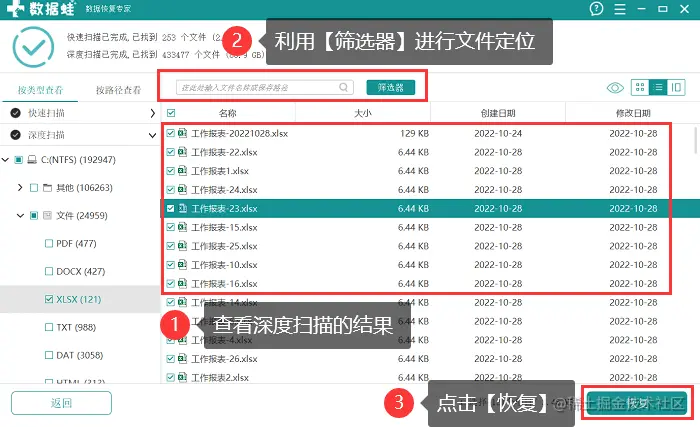Toggle the preview eye icon
Screen dimensions: 700x427
(615, 88)
